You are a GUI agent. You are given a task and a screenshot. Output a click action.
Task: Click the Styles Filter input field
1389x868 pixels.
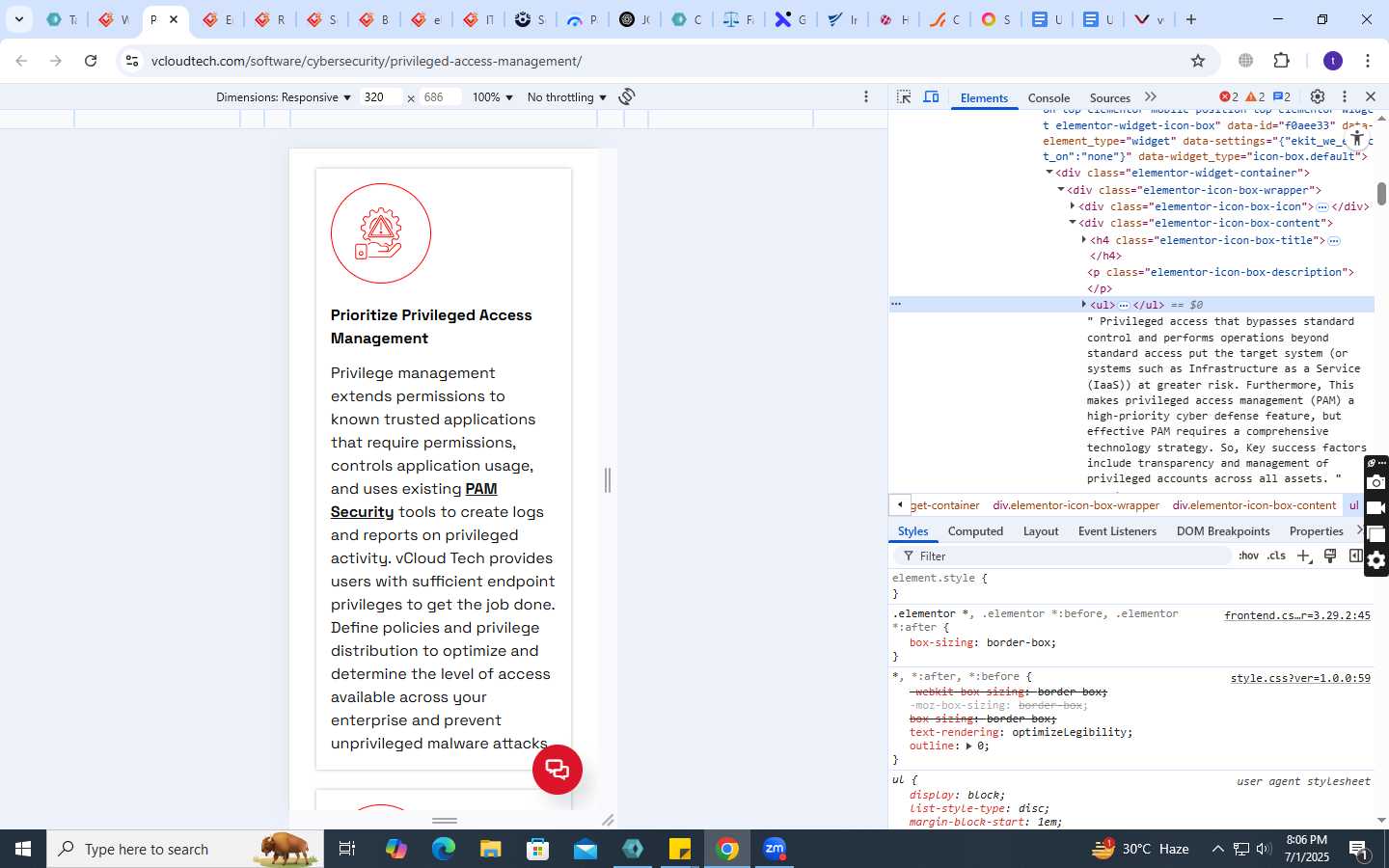(1066, 556)
